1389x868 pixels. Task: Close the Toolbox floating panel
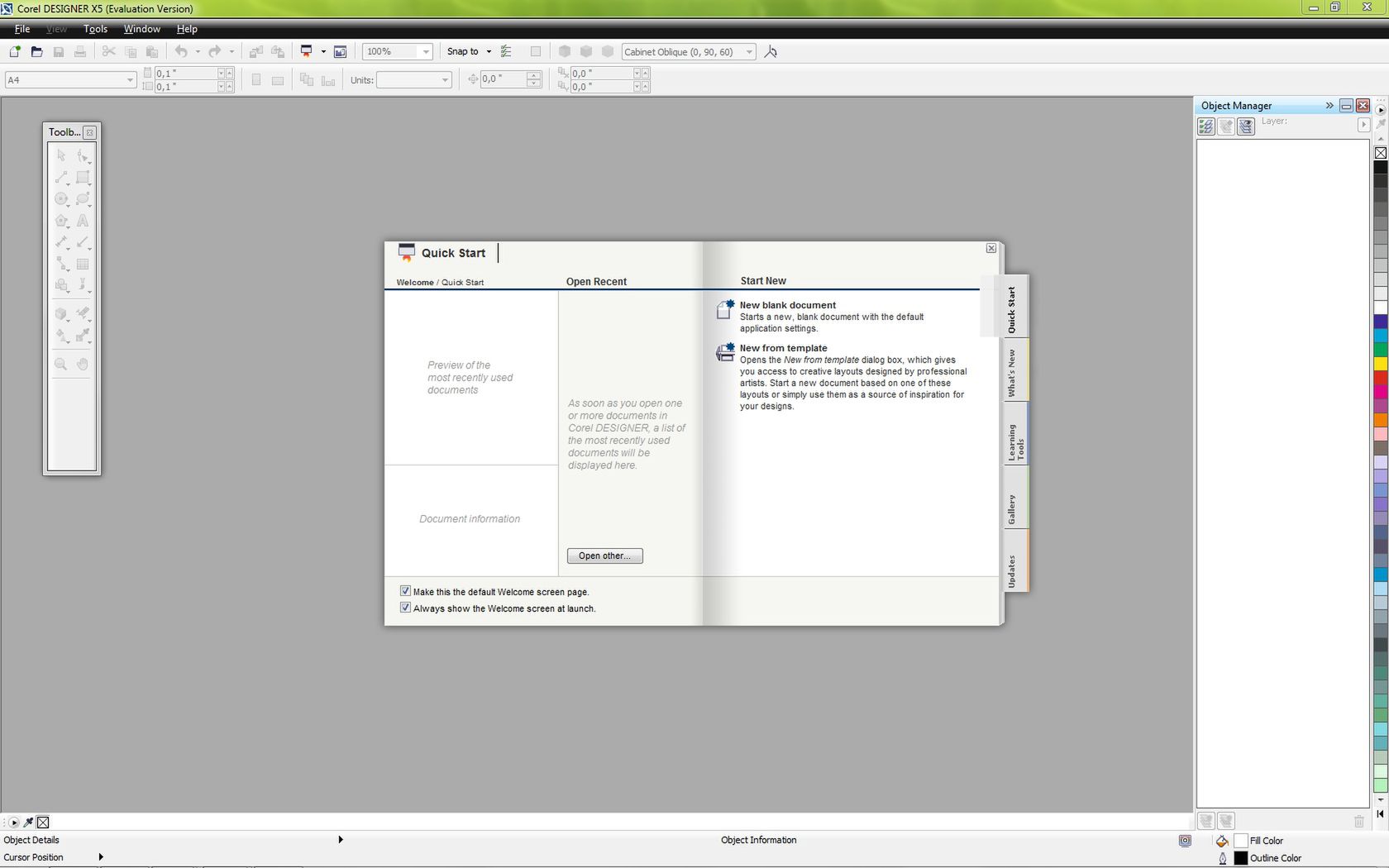(90, 132)
